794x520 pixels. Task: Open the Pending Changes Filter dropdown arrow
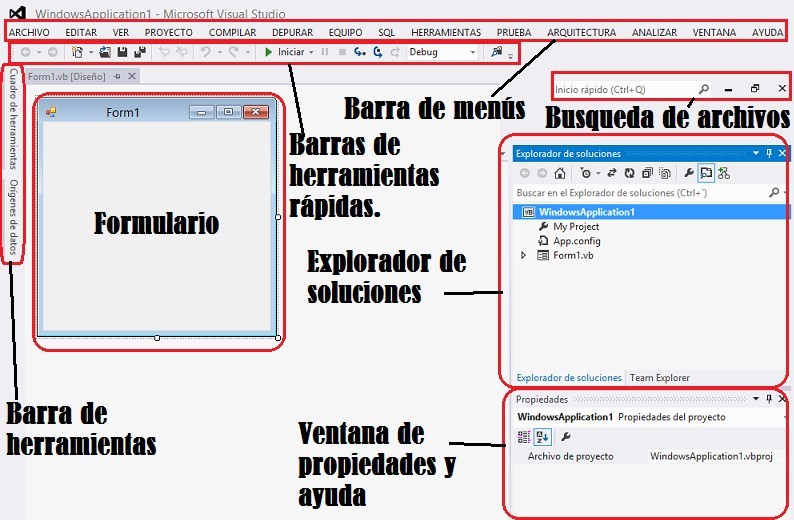598,174
